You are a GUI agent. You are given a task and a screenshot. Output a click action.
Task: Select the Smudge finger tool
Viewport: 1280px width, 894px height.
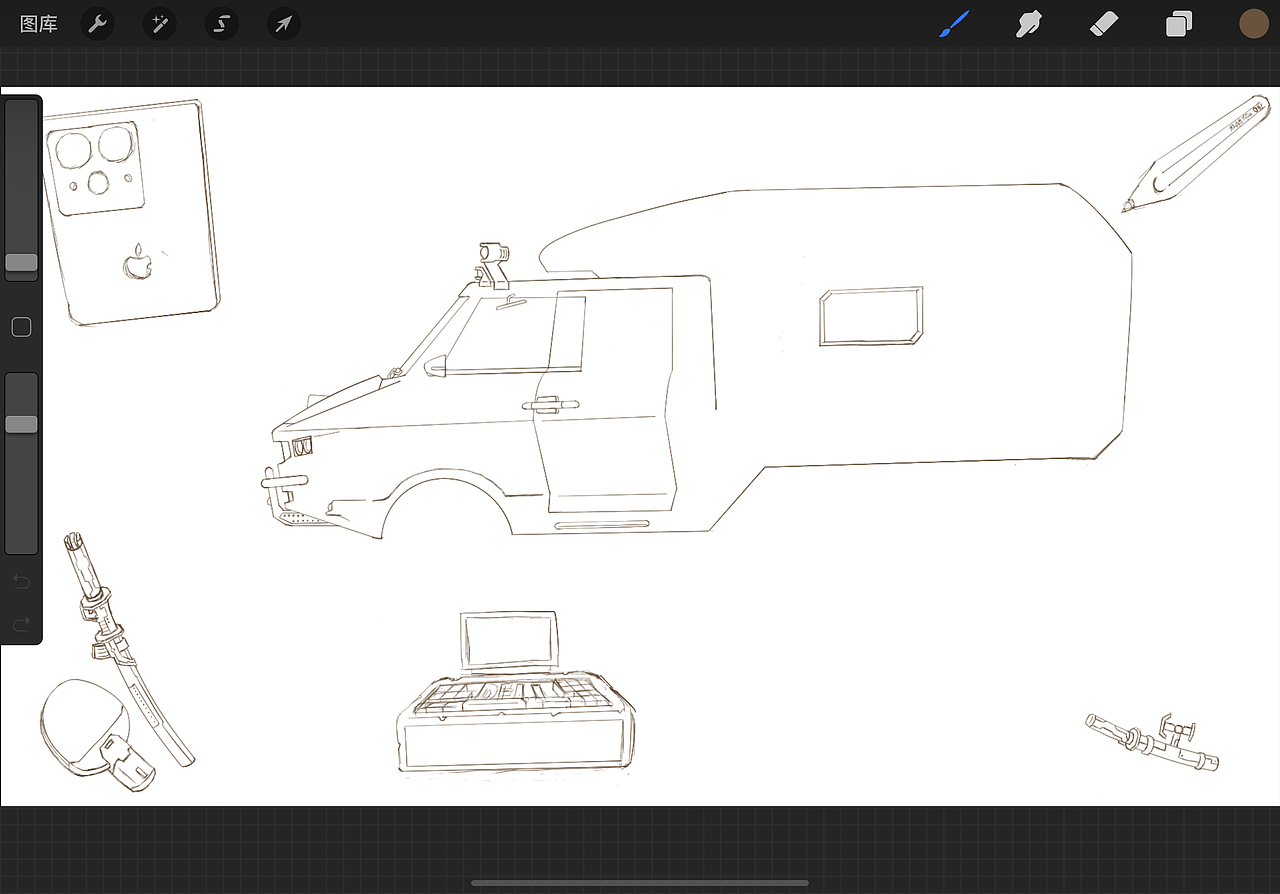(x=1029, y=24)
